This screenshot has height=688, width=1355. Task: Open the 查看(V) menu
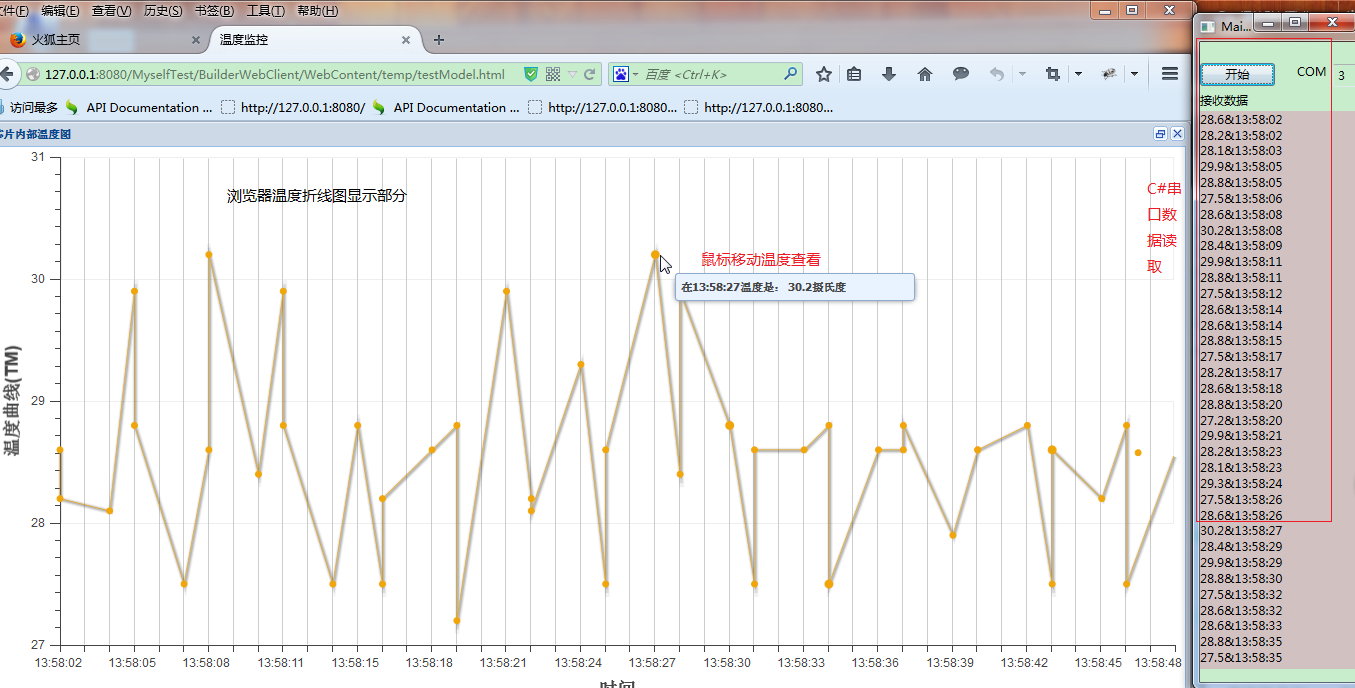111,11
